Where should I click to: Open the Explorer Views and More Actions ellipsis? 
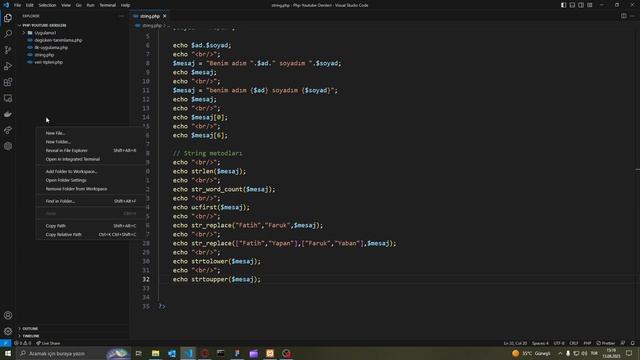coord(122,16)
